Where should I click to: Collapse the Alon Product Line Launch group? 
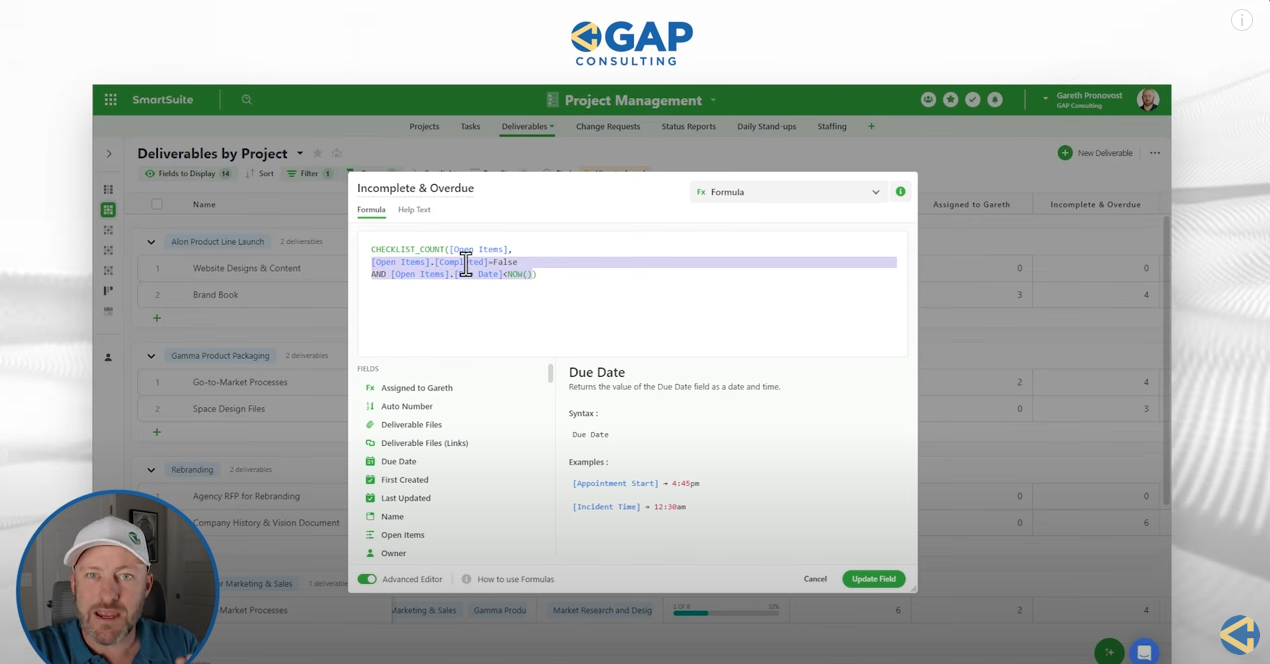(151, 242)
